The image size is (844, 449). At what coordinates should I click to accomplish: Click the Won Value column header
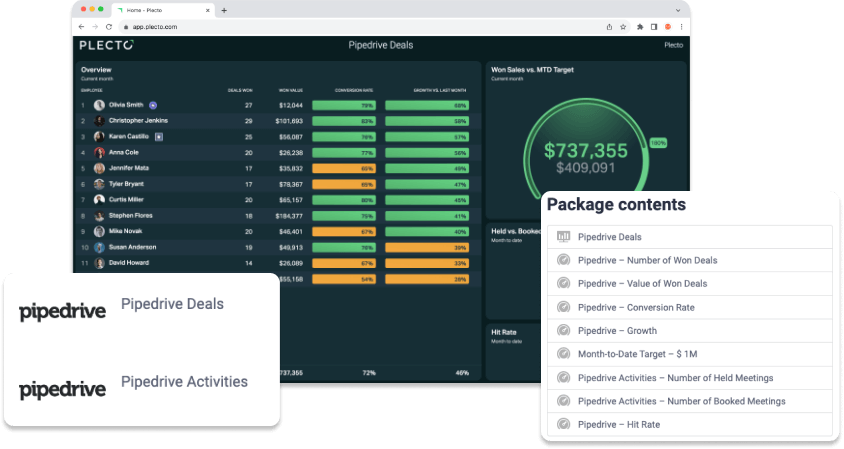[x=291, y=90]
